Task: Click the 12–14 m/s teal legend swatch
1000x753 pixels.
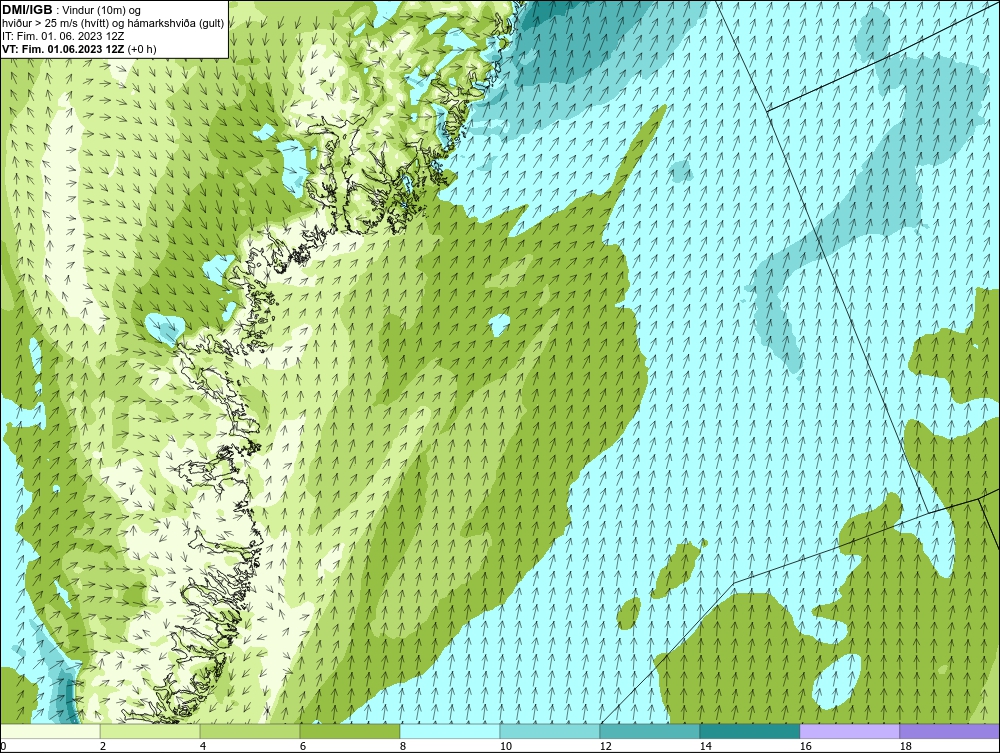Action: pos(650,731)
